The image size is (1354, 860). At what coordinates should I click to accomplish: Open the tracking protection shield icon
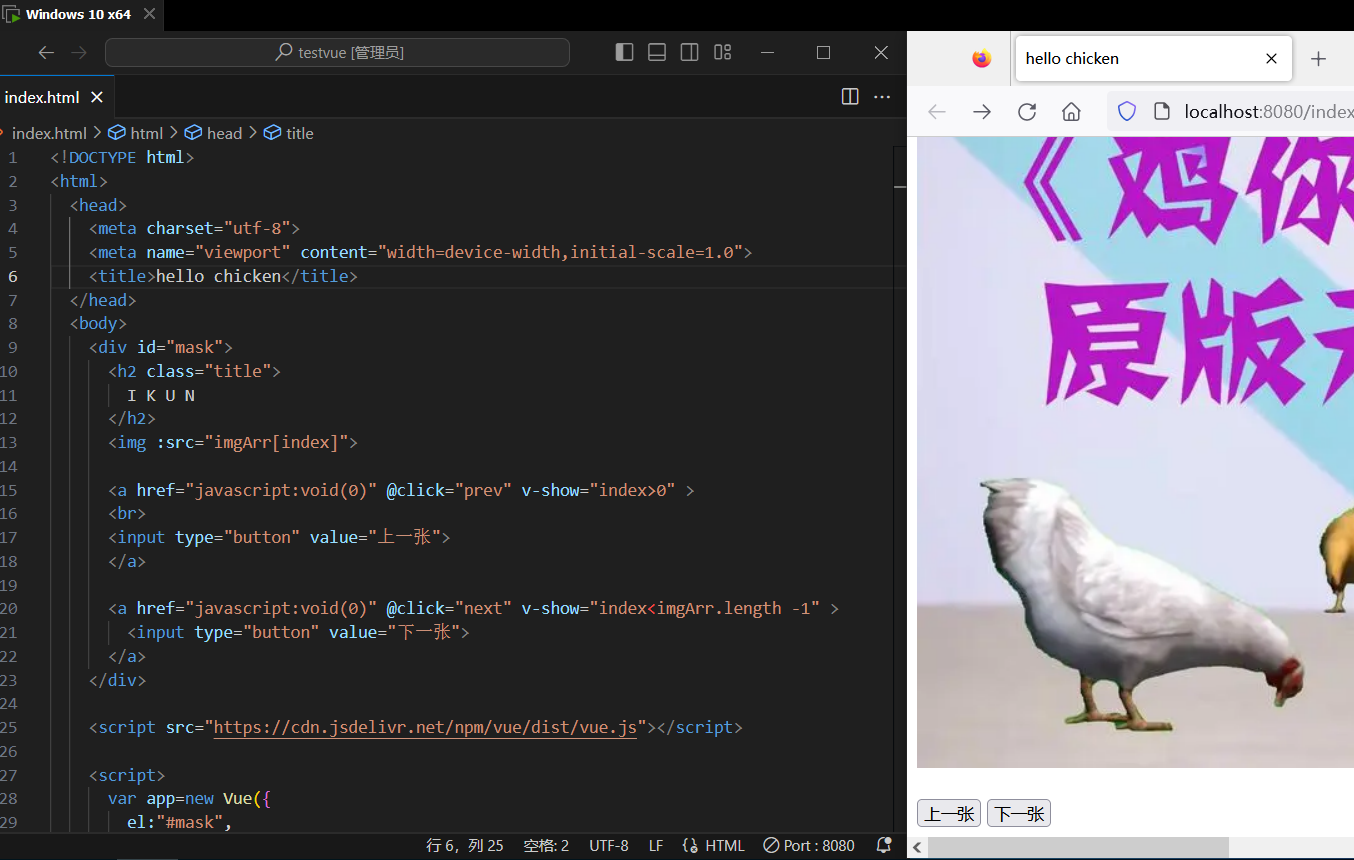tap(1127, 111)
